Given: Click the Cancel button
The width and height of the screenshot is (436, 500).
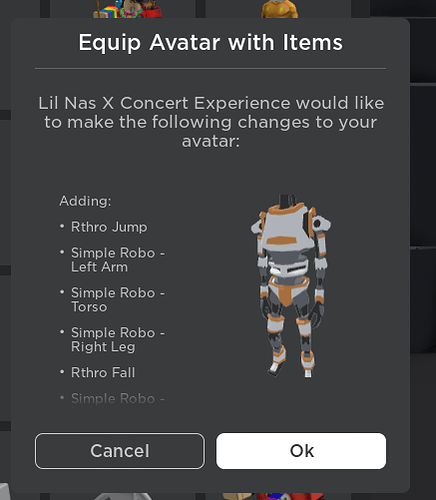Looking at the screenshot, I should tap(120, 451).
